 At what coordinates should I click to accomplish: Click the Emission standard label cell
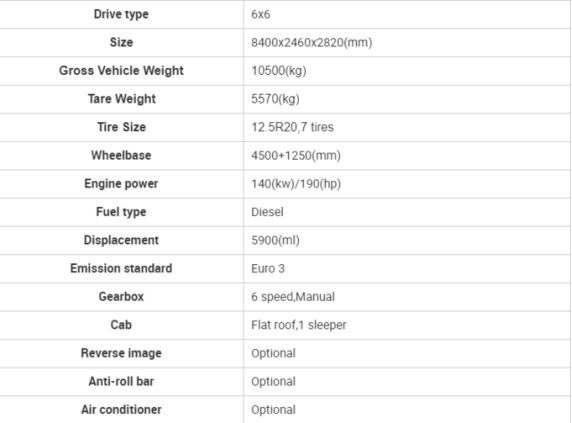[121, 268]
